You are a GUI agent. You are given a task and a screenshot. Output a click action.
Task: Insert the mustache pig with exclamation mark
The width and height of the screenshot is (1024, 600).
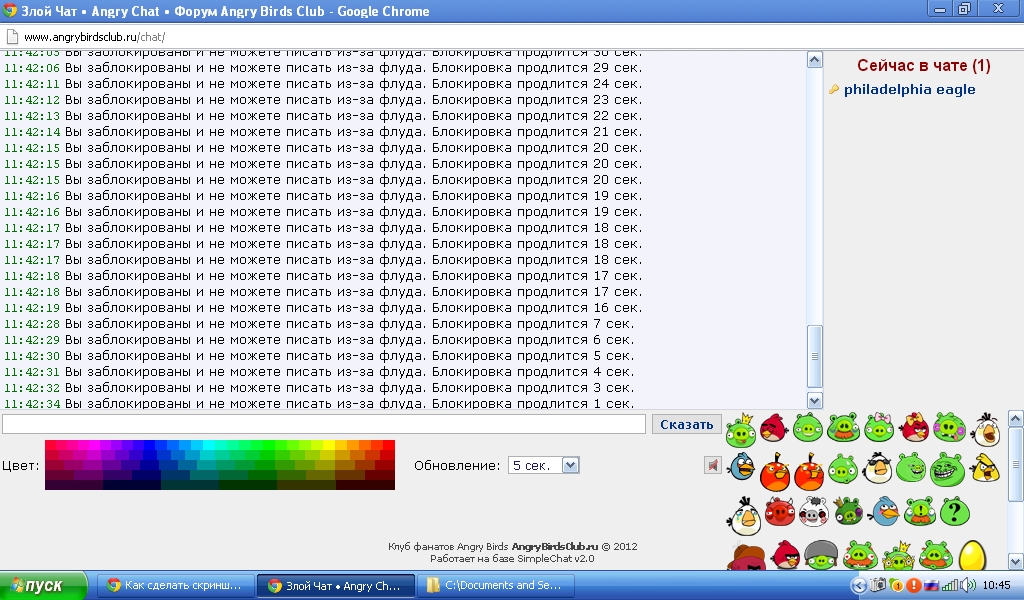[x=920, y=512]
